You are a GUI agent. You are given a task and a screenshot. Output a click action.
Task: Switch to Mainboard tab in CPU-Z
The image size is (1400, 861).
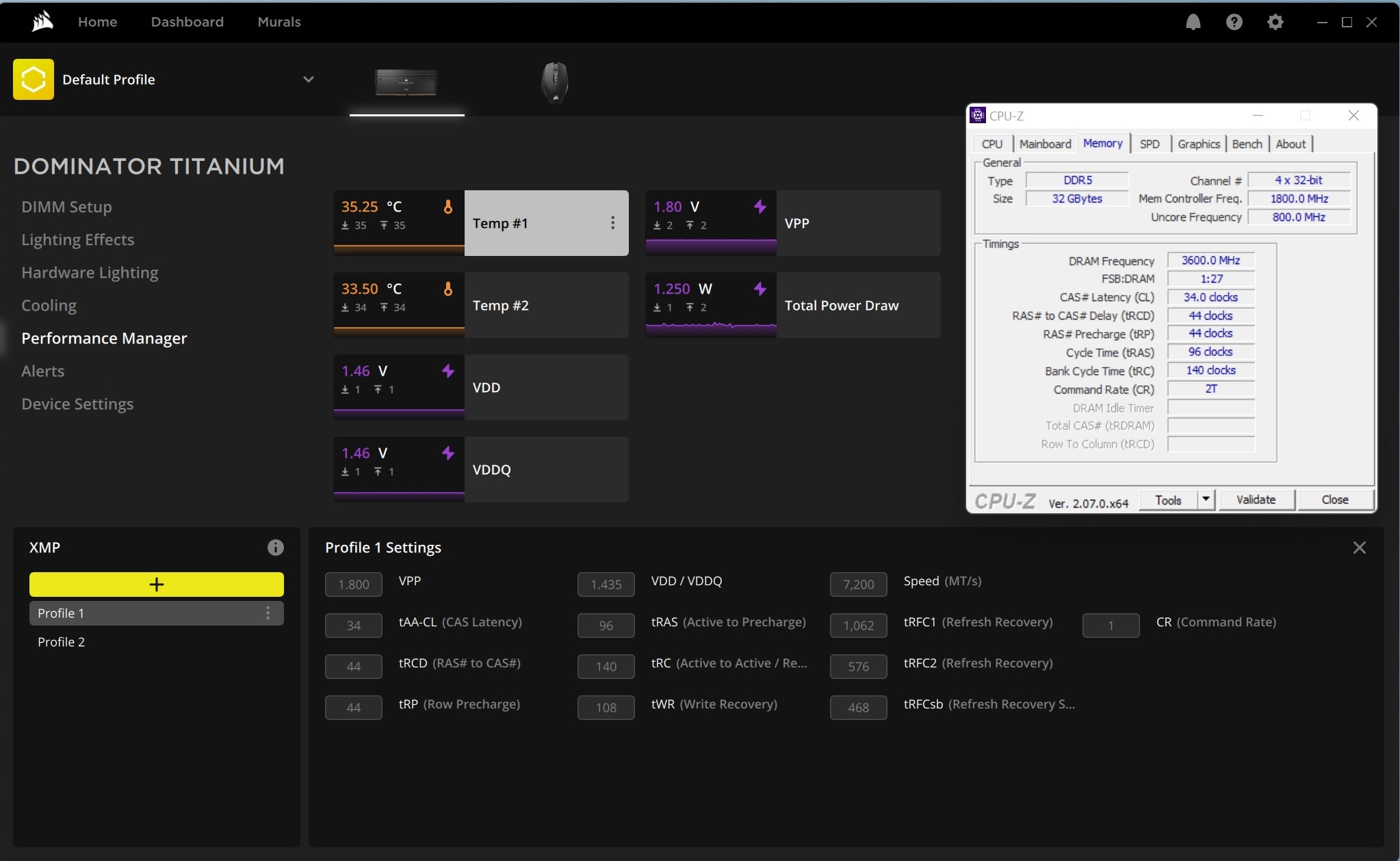click(1045, 144)
